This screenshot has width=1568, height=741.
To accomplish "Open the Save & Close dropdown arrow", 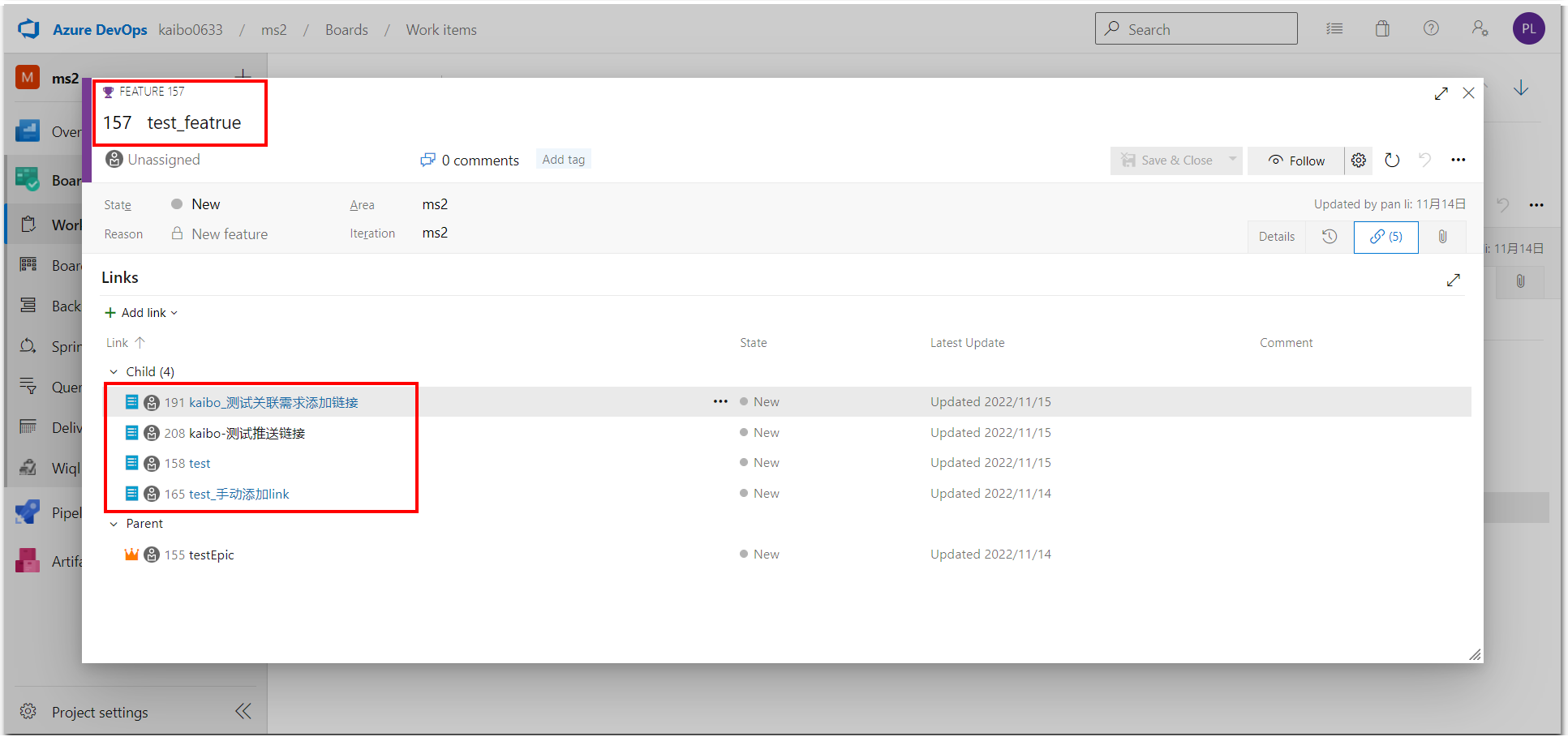I will click(x=1231, y=160).
